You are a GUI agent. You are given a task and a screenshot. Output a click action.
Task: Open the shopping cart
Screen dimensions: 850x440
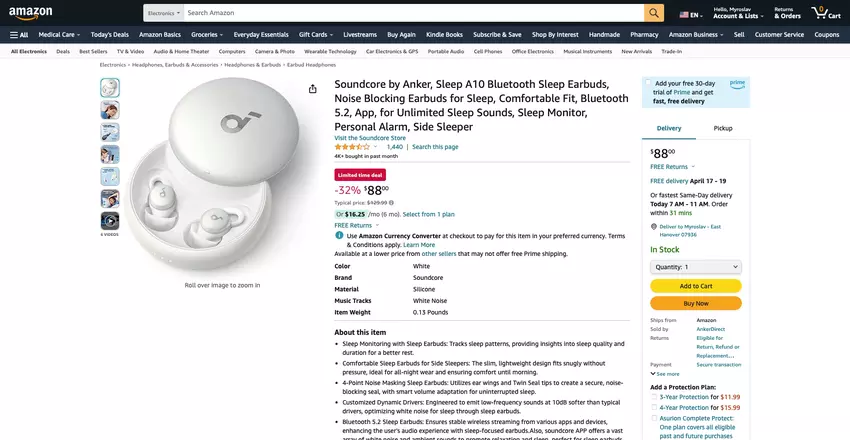click(x=826, y=13)
